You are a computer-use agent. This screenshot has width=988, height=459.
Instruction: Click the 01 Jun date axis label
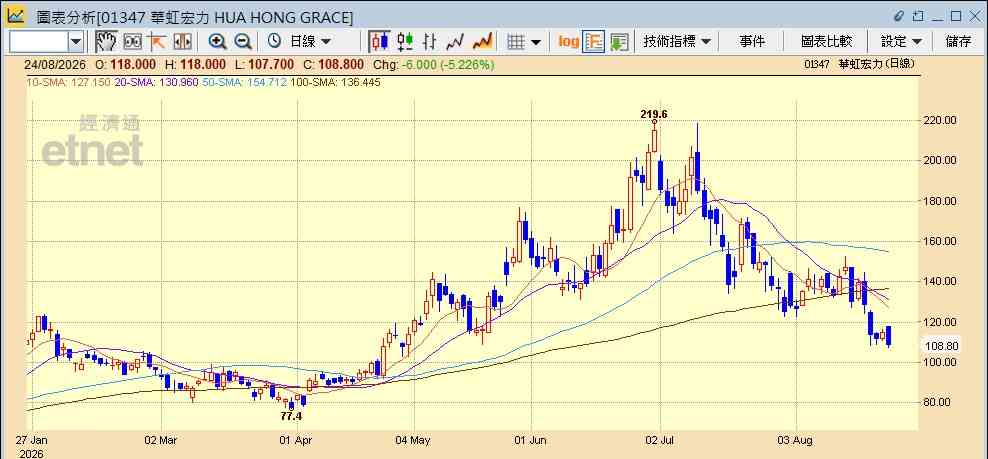click(x=531, y=439)
